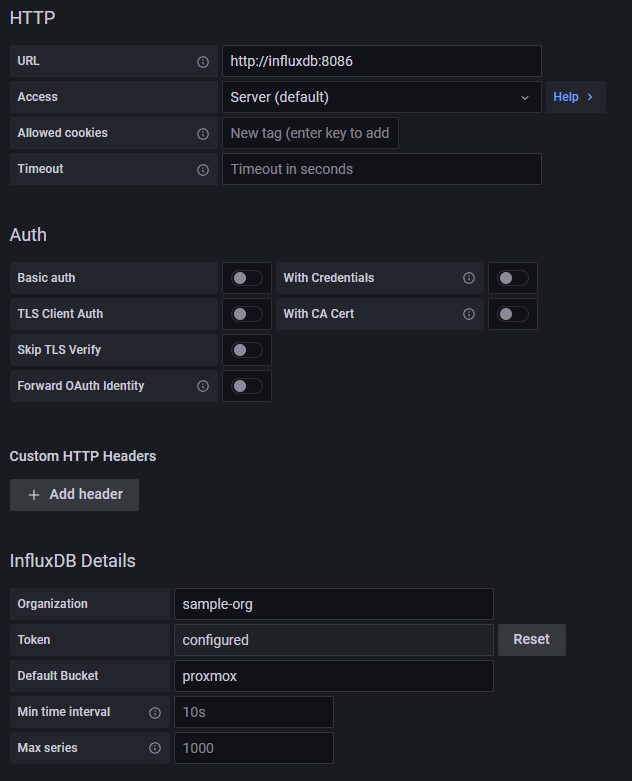Click the Allowed cookies info icon

(x=203, y=133)
